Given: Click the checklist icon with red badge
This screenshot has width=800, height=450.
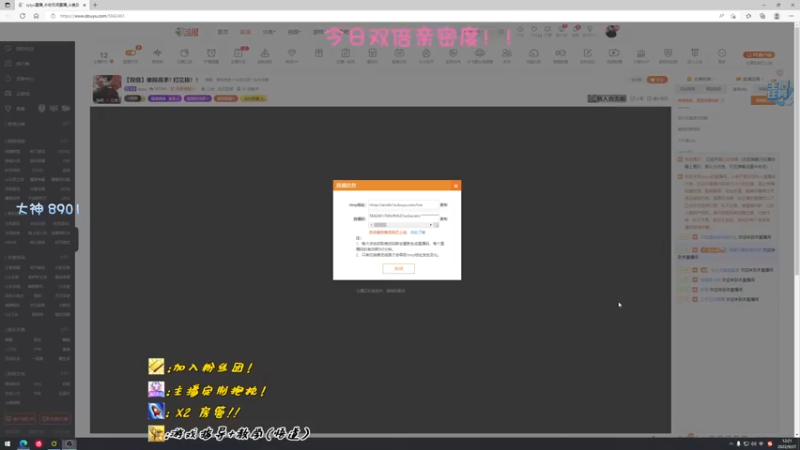Looking at the screenshot, I should (238, 54).
